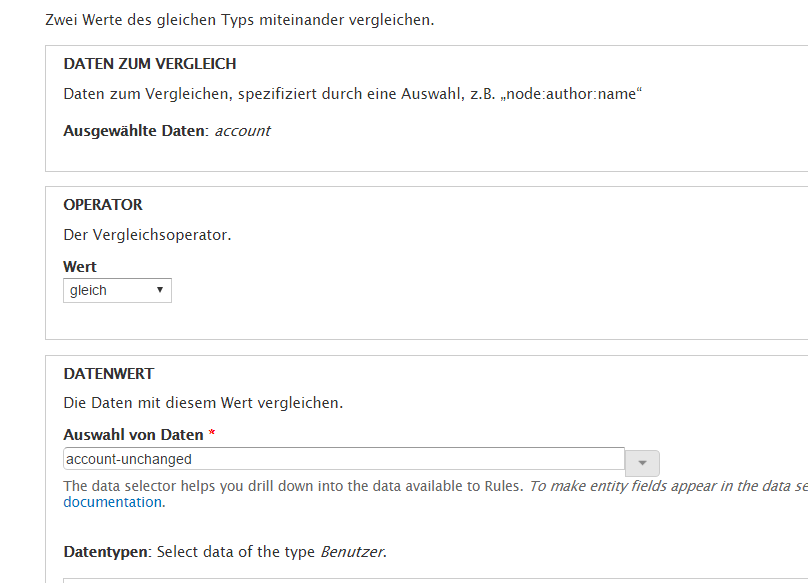
Task: Open the 'documentation' link
Action: coord(112,502)
